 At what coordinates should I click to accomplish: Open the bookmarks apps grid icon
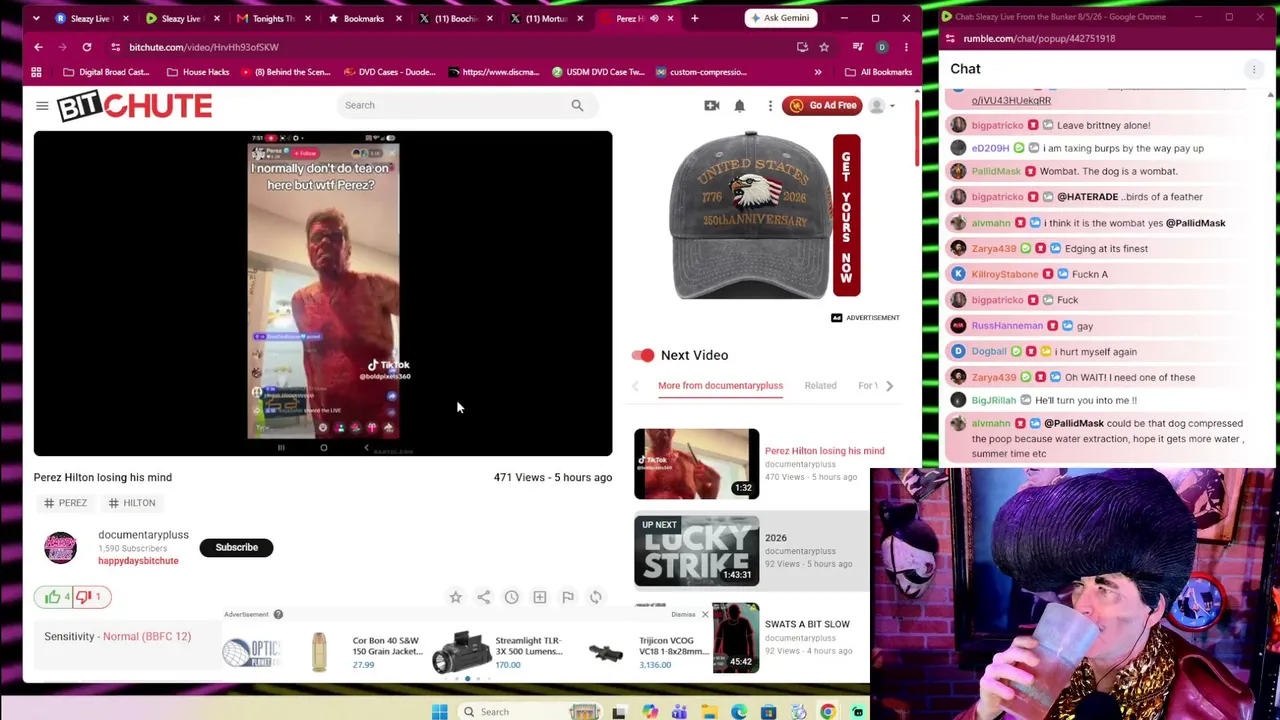tap(36, 72)
